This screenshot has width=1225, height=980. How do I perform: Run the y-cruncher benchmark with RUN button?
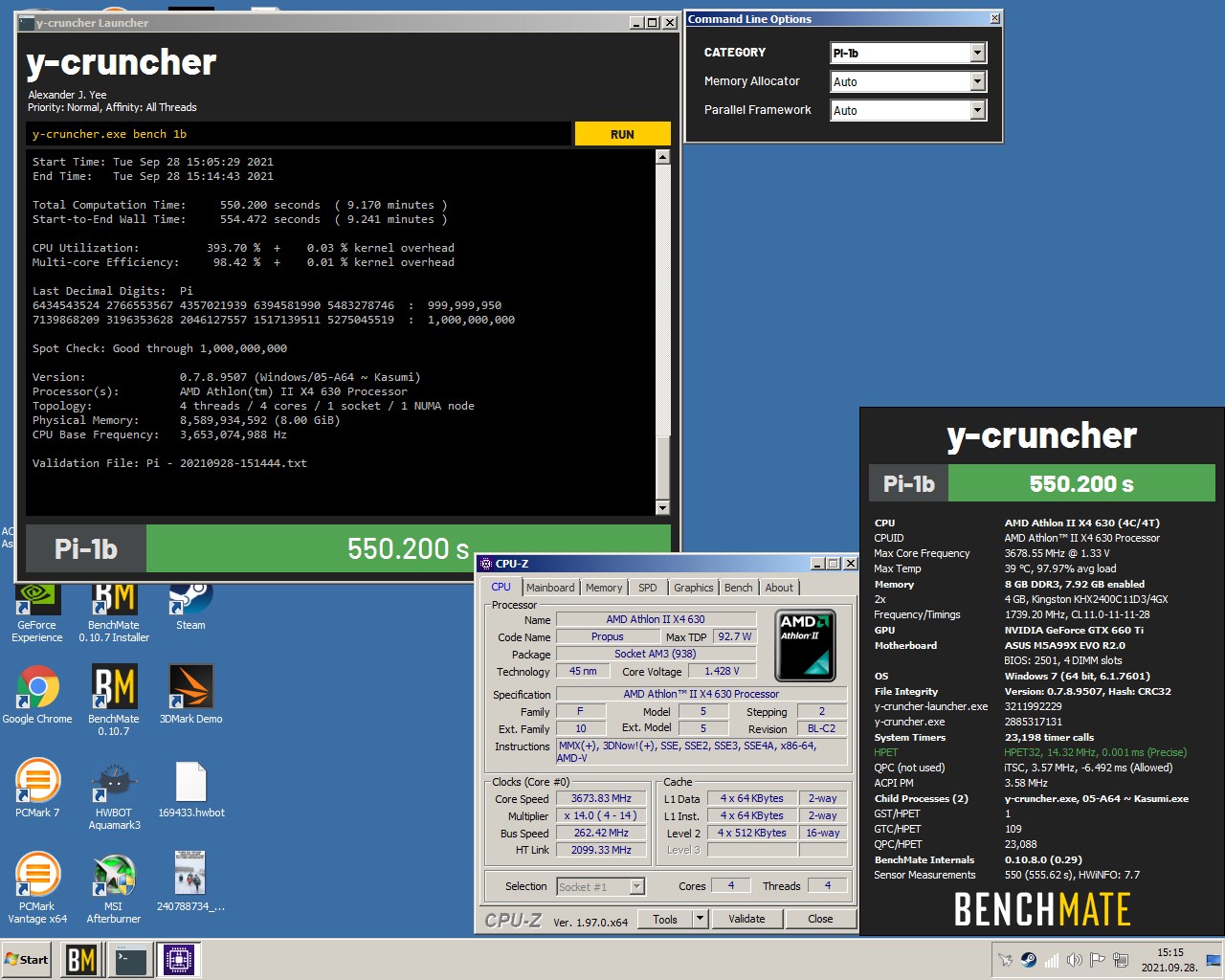[622, 134]
